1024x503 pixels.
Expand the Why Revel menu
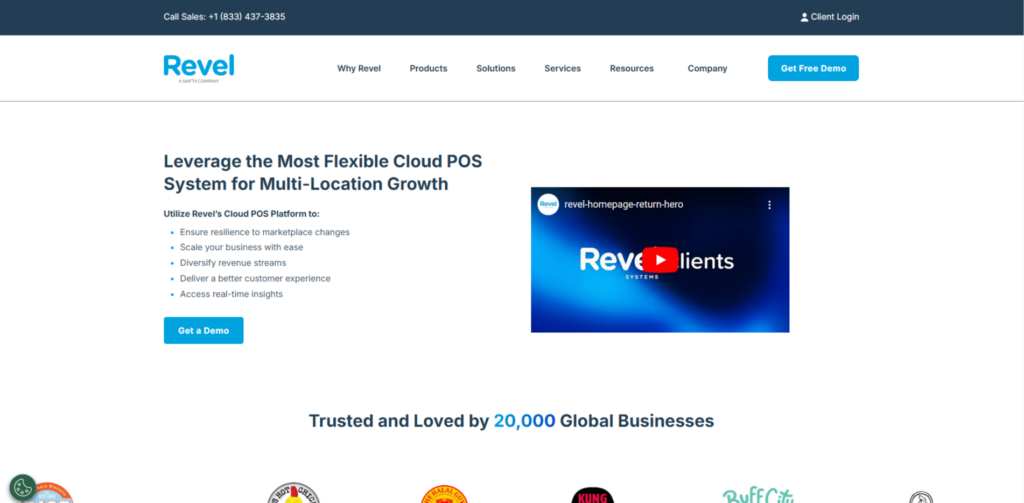coord(359,69)
